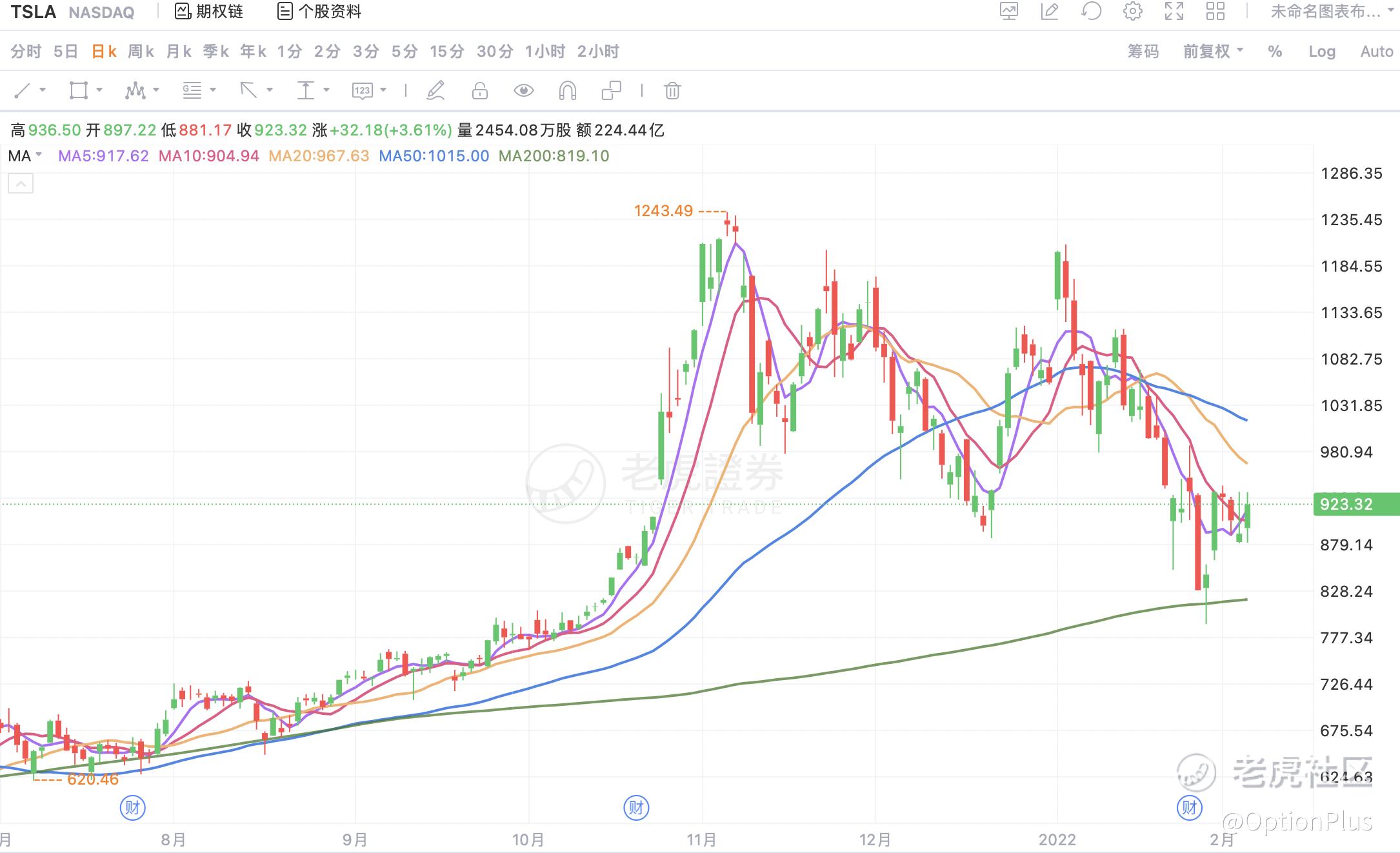
Task: Click MA5:917.62 legend label
Action: (103, 156)
